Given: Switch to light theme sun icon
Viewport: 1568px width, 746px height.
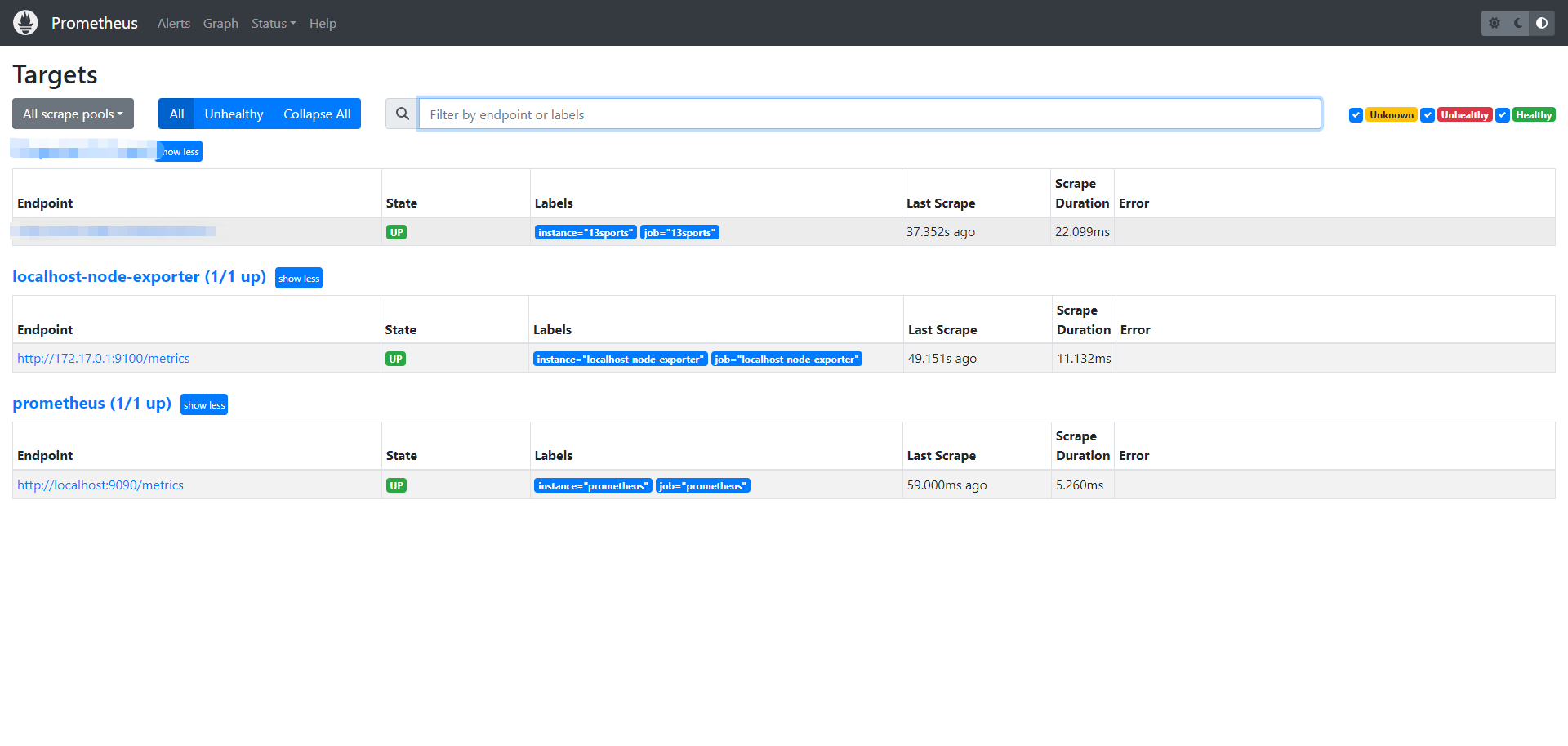Looking at the screenshot, I should [1494, 23].
